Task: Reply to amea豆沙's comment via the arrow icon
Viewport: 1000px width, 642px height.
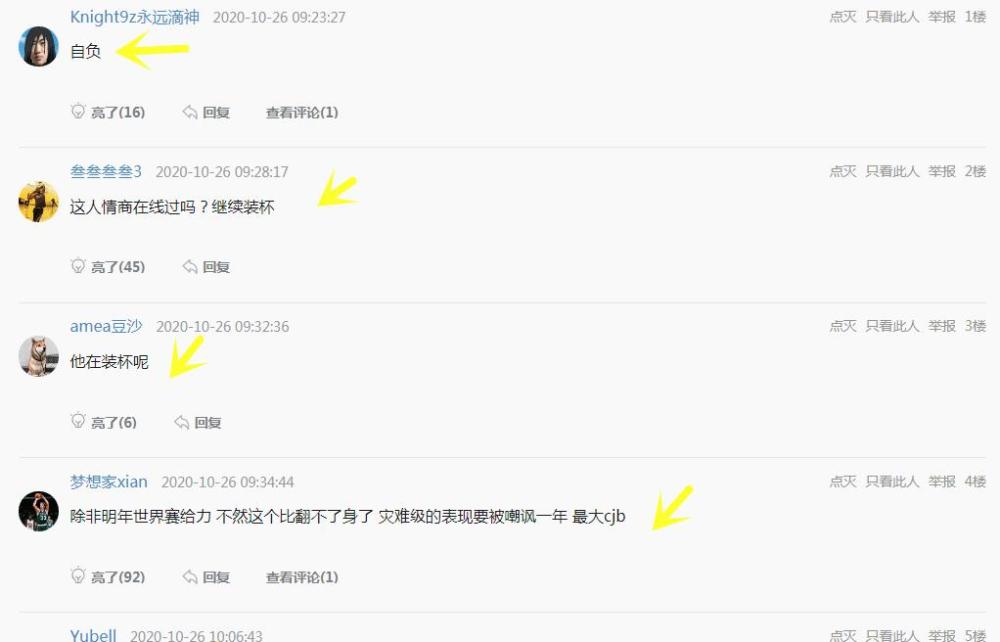Action: click(181, 422)
